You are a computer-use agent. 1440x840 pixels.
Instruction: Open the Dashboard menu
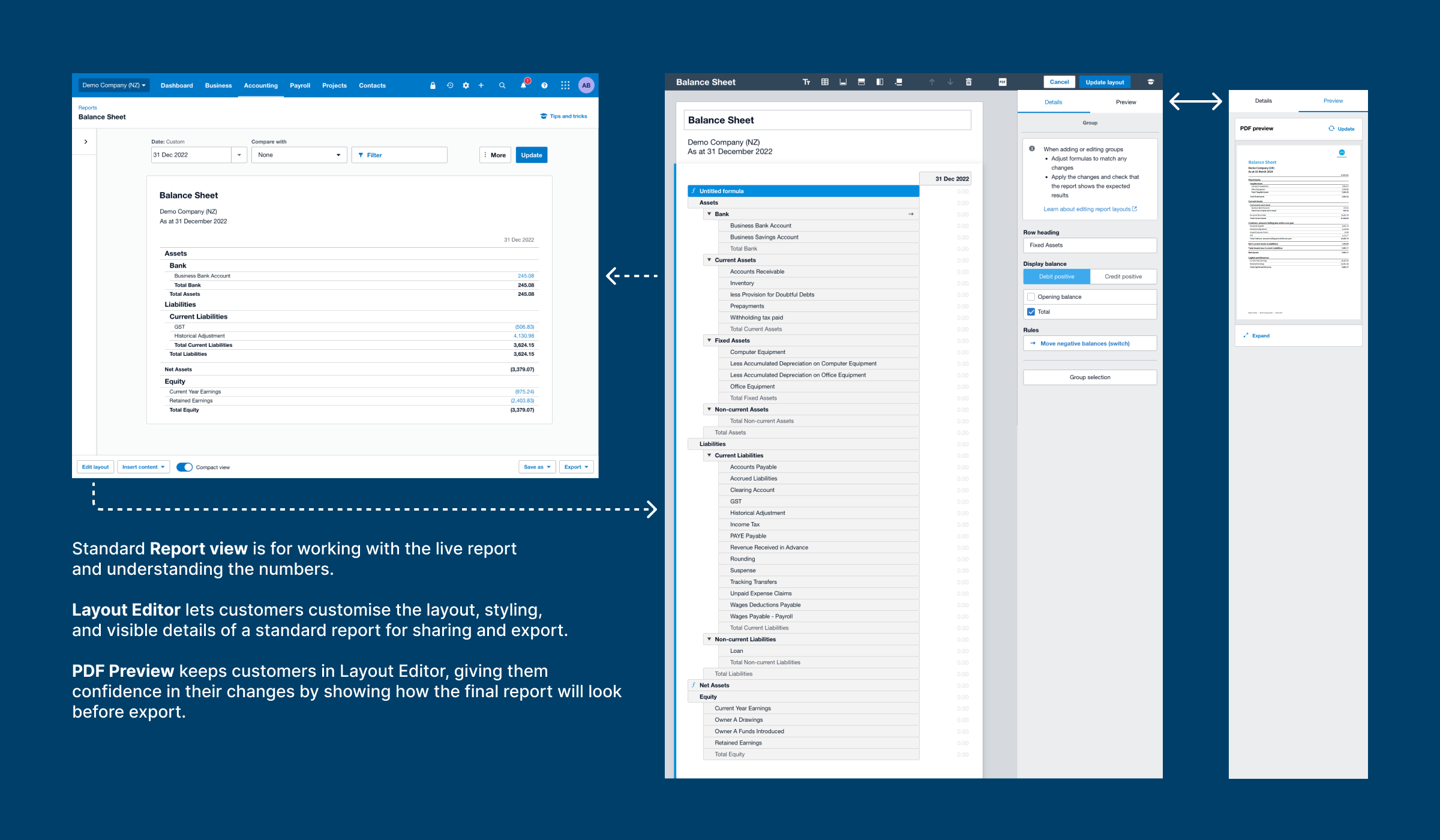[x=177, y=86]
